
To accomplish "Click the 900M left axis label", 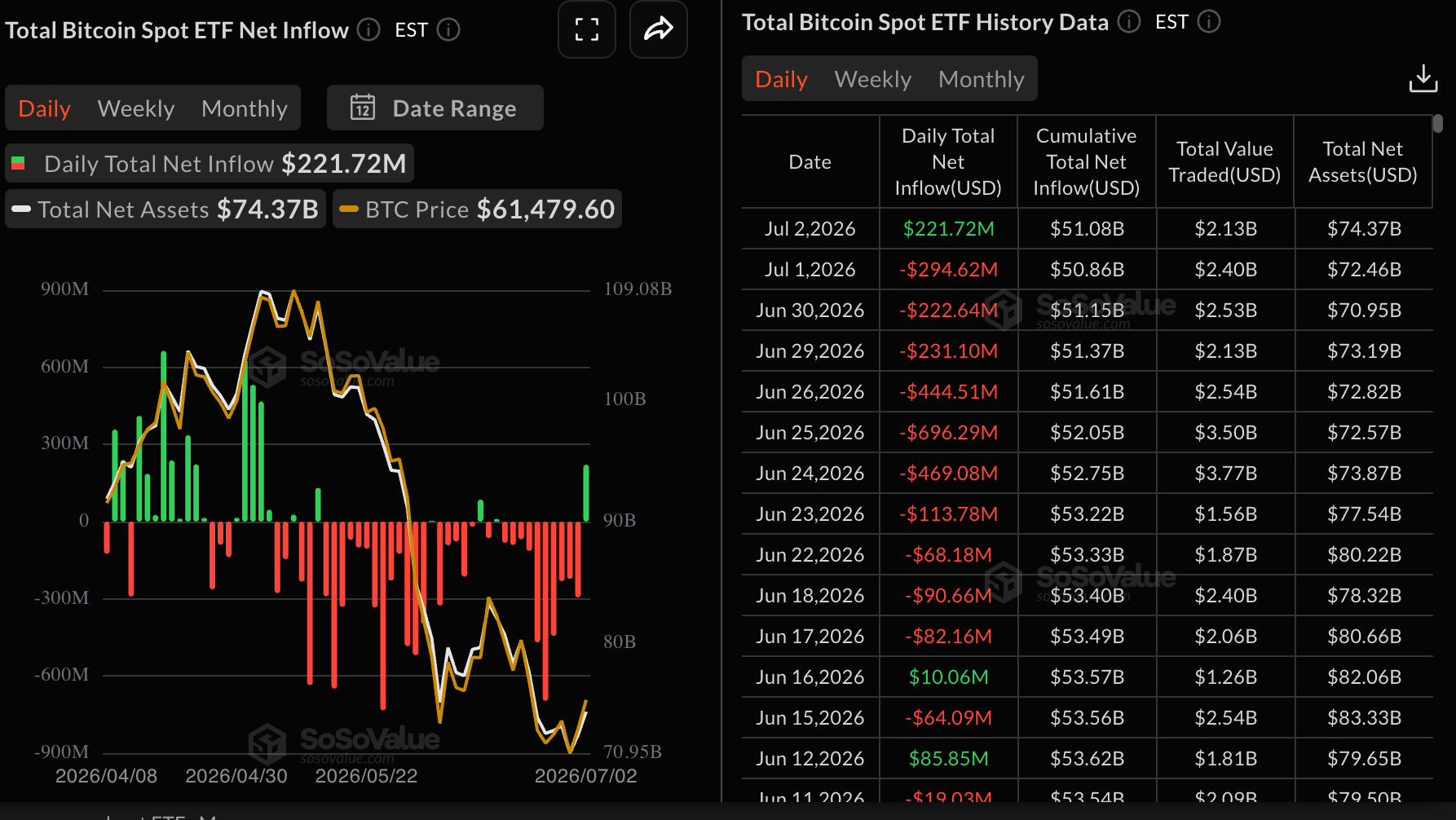I will point(64,289).
